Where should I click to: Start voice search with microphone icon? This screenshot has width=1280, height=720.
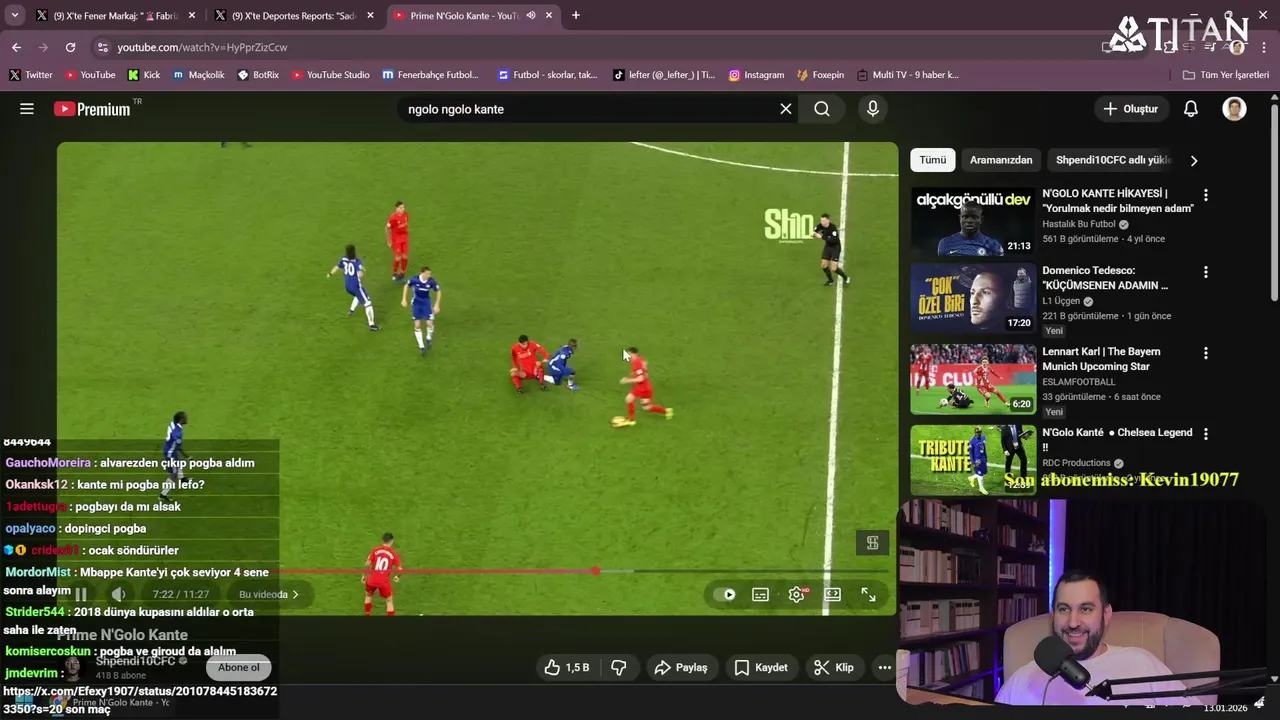(873, 109)
